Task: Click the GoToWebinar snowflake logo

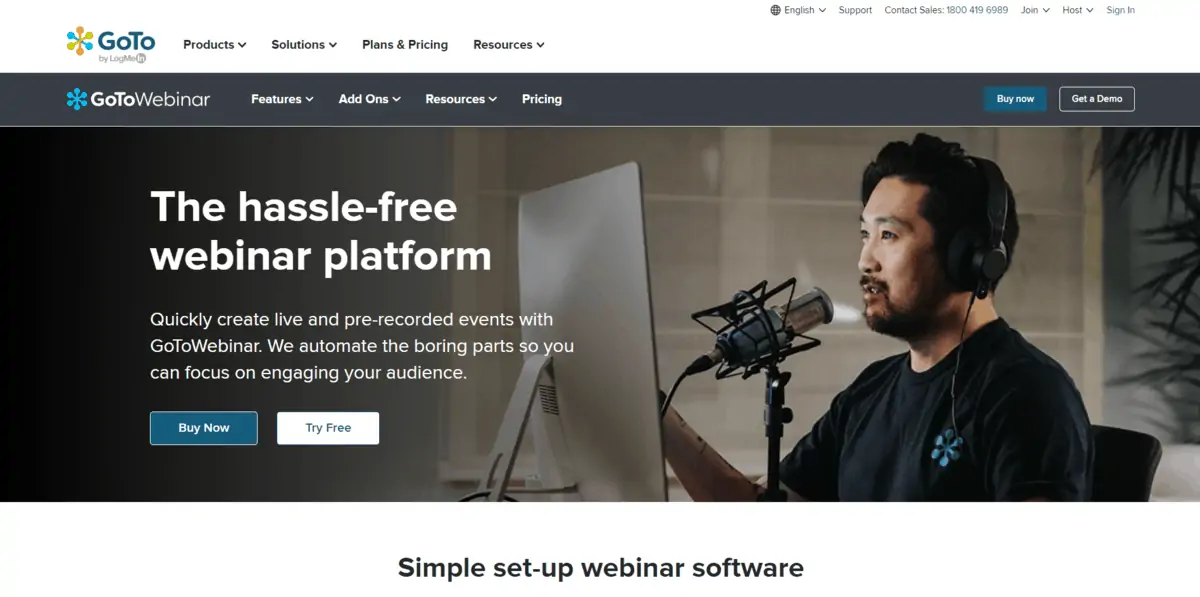Action: pyautogui.click(x=77, y=99)
